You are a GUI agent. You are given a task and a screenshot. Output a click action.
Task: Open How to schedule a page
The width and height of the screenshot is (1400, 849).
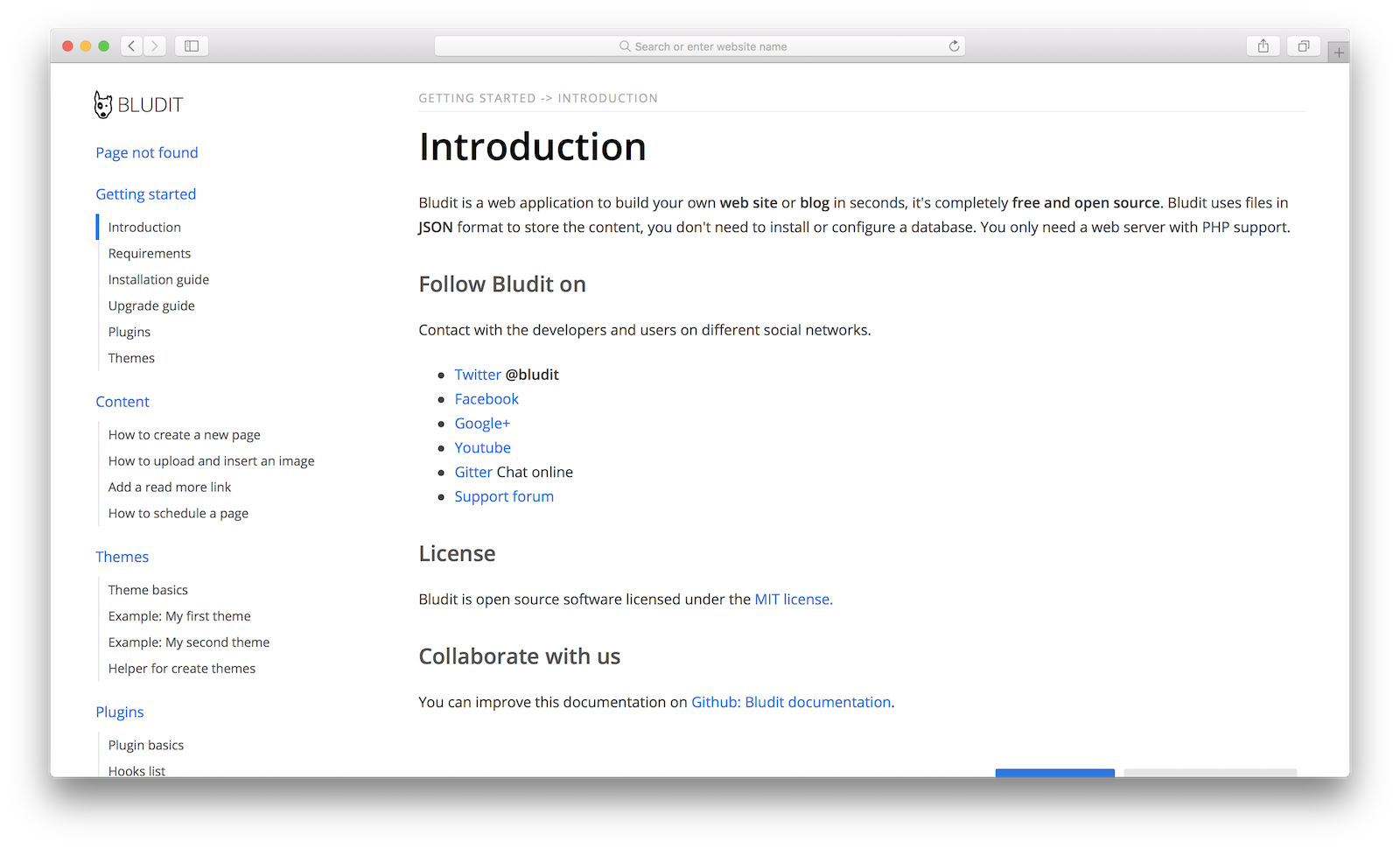pos(178,514)
